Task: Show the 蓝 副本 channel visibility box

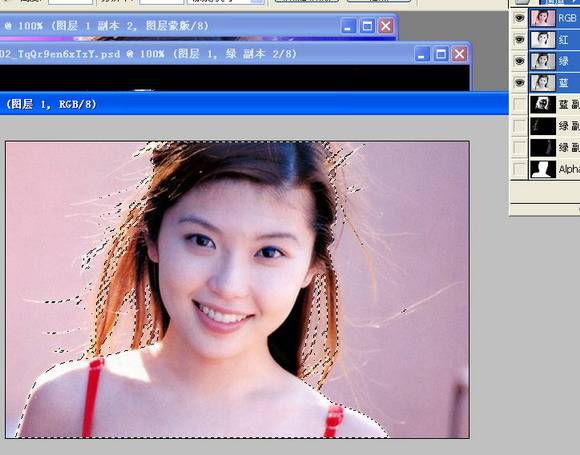Action: [x=520, y=104]
